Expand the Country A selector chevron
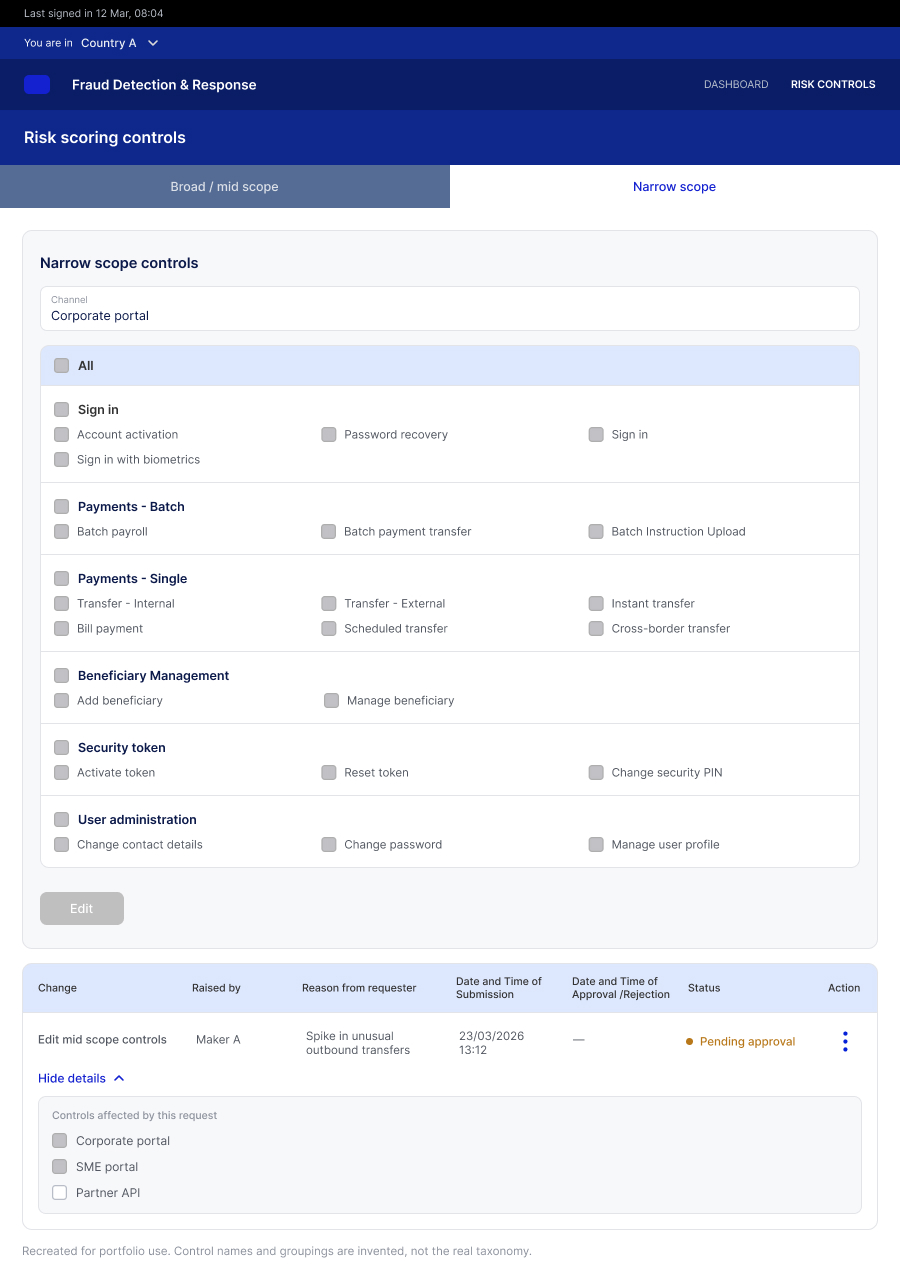Image resolution: width=900 pixels, height=1284 pixels. tap(153, 43)
